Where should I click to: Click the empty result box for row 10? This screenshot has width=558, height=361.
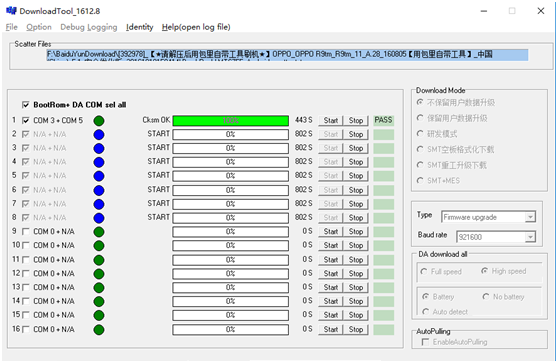384,246
